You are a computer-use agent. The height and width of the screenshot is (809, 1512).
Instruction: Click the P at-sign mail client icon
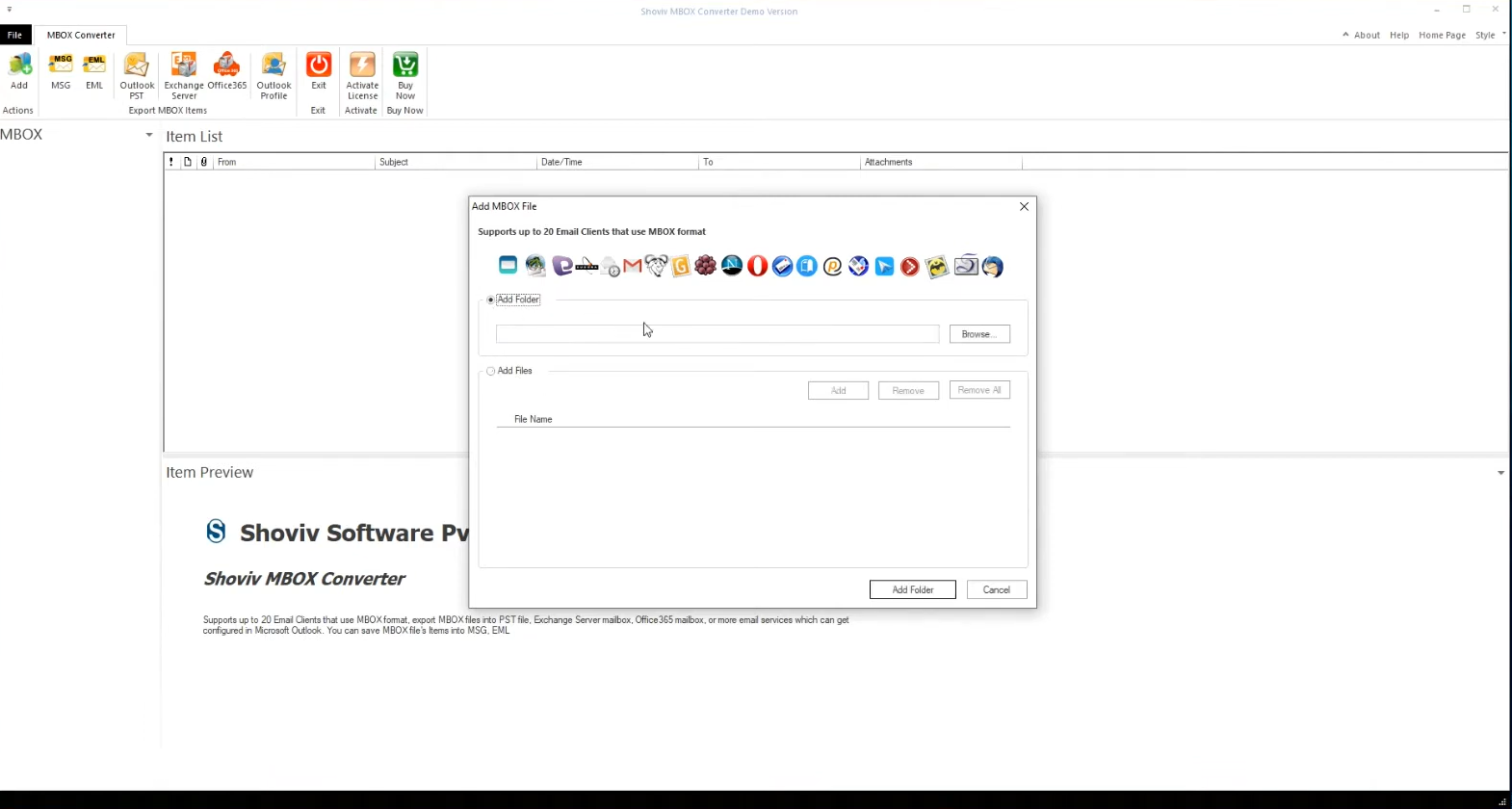coord(833,266)
